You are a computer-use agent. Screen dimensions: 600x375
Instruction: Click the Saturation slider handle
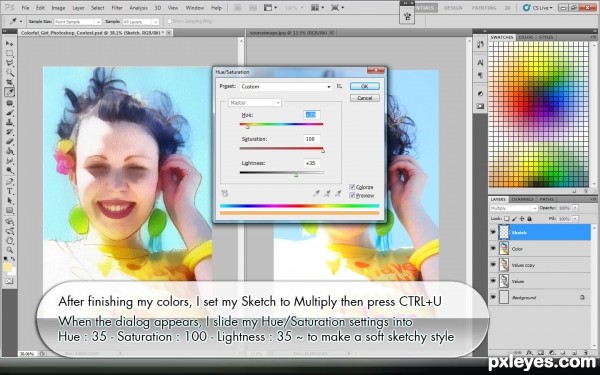pos(323,151)
